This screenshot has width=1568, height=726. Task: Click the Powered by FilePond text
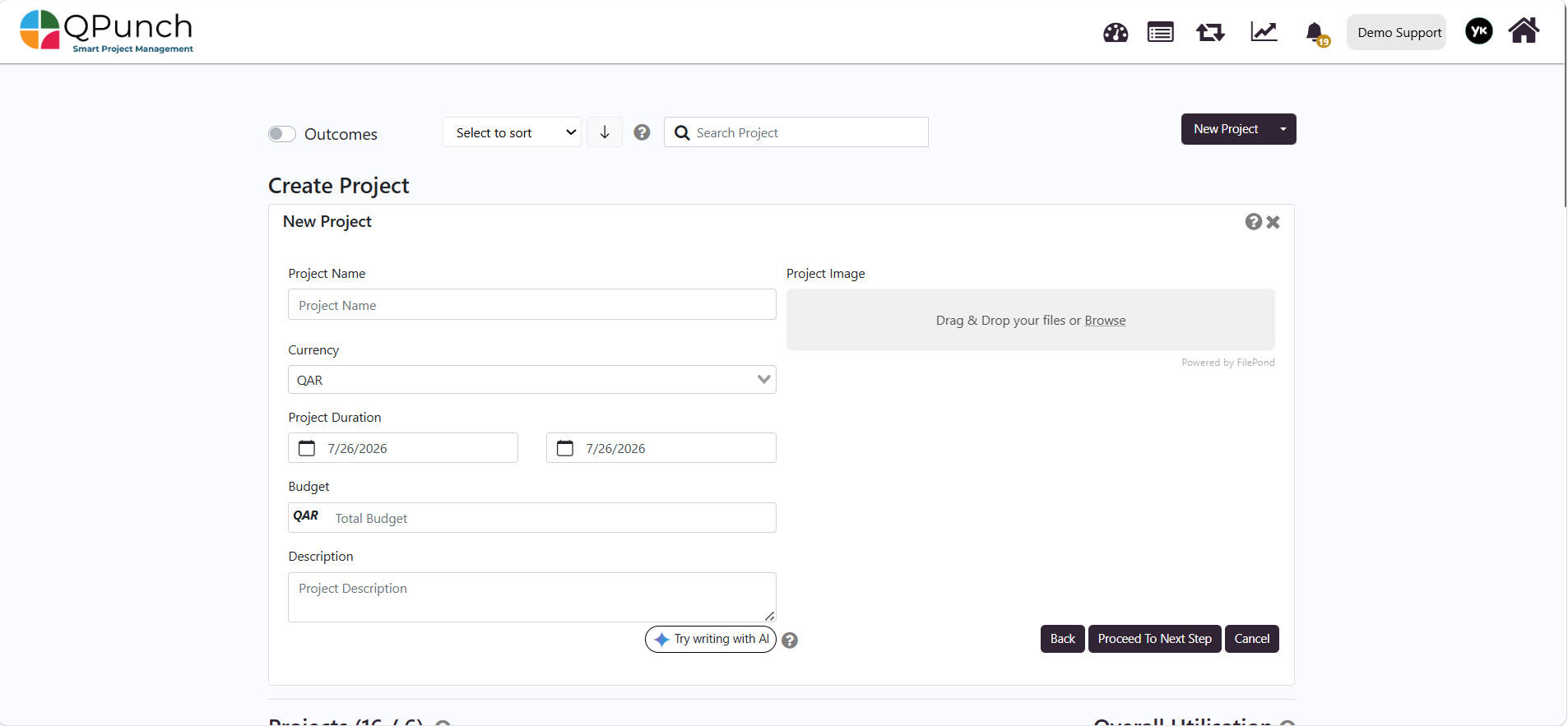click(x=1228, y=363)
